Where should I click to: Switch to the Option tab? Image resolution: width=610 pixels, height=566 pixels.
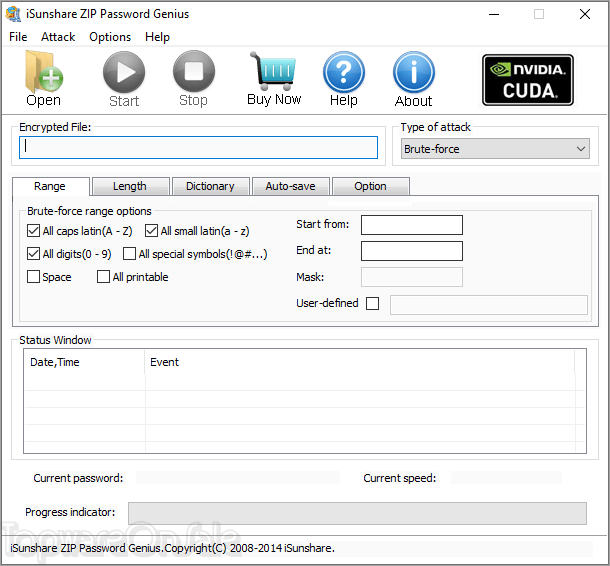coord(370,186)
